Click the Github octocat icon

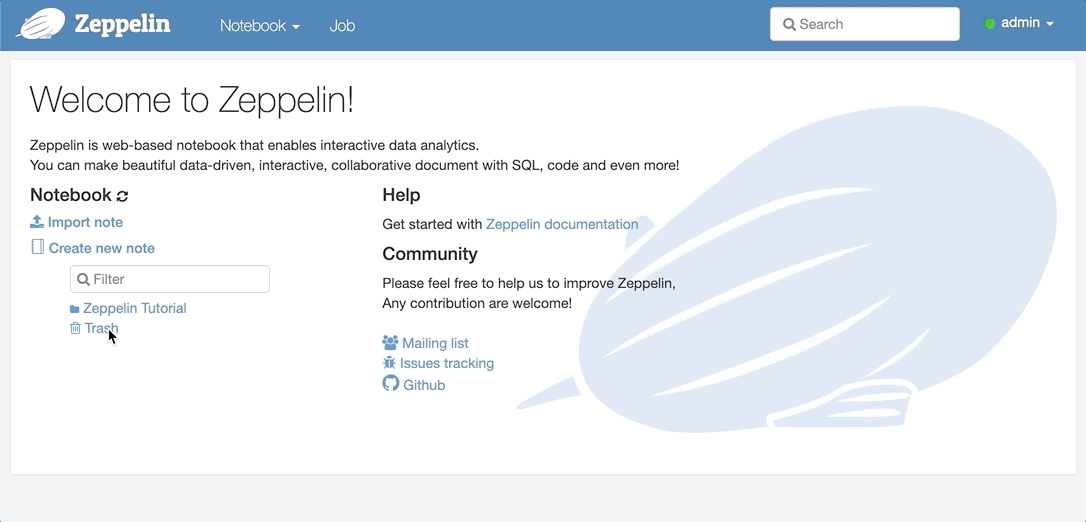click(391, 384)
